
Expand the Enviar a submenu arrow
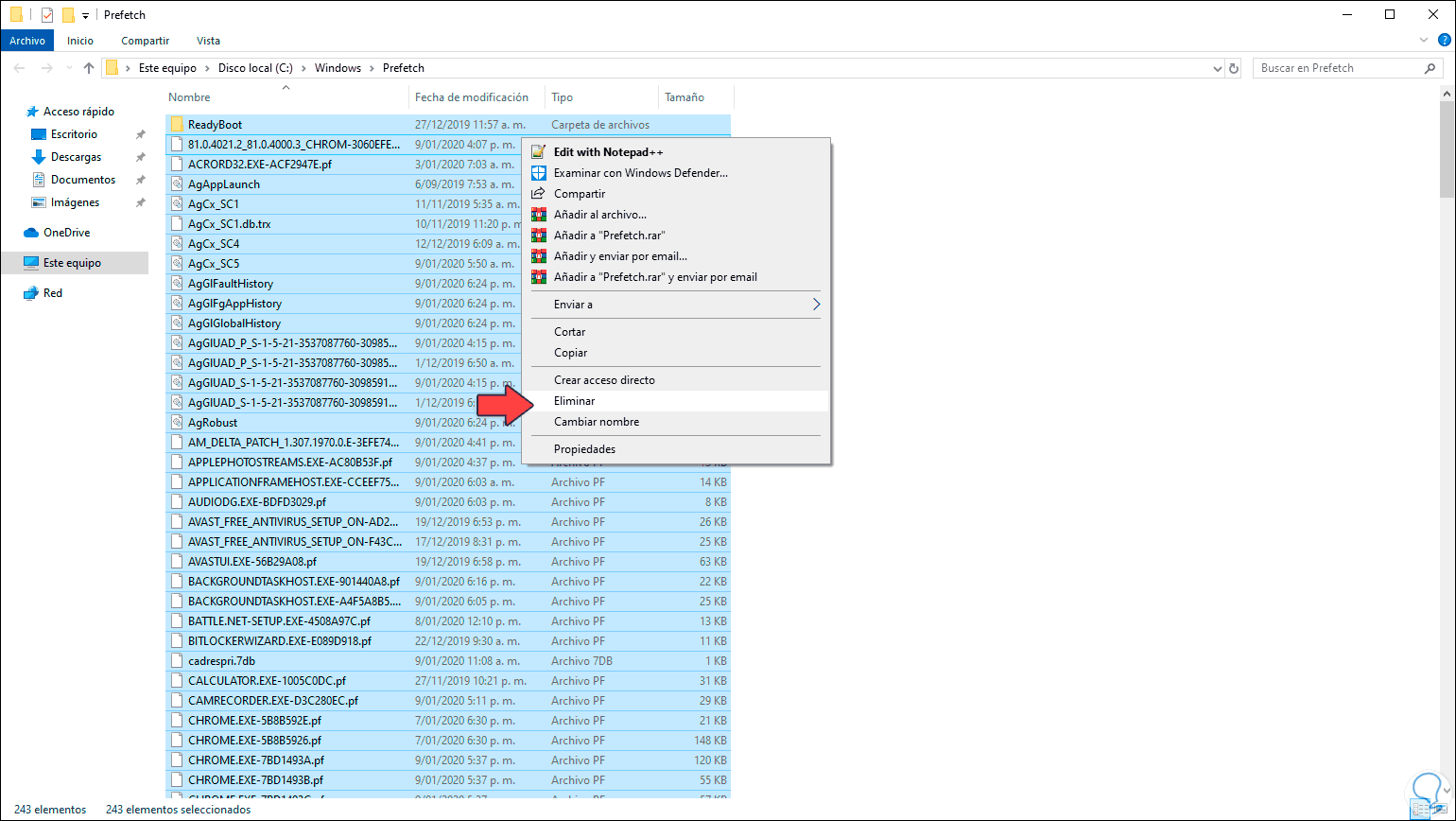tap(816, 305)
